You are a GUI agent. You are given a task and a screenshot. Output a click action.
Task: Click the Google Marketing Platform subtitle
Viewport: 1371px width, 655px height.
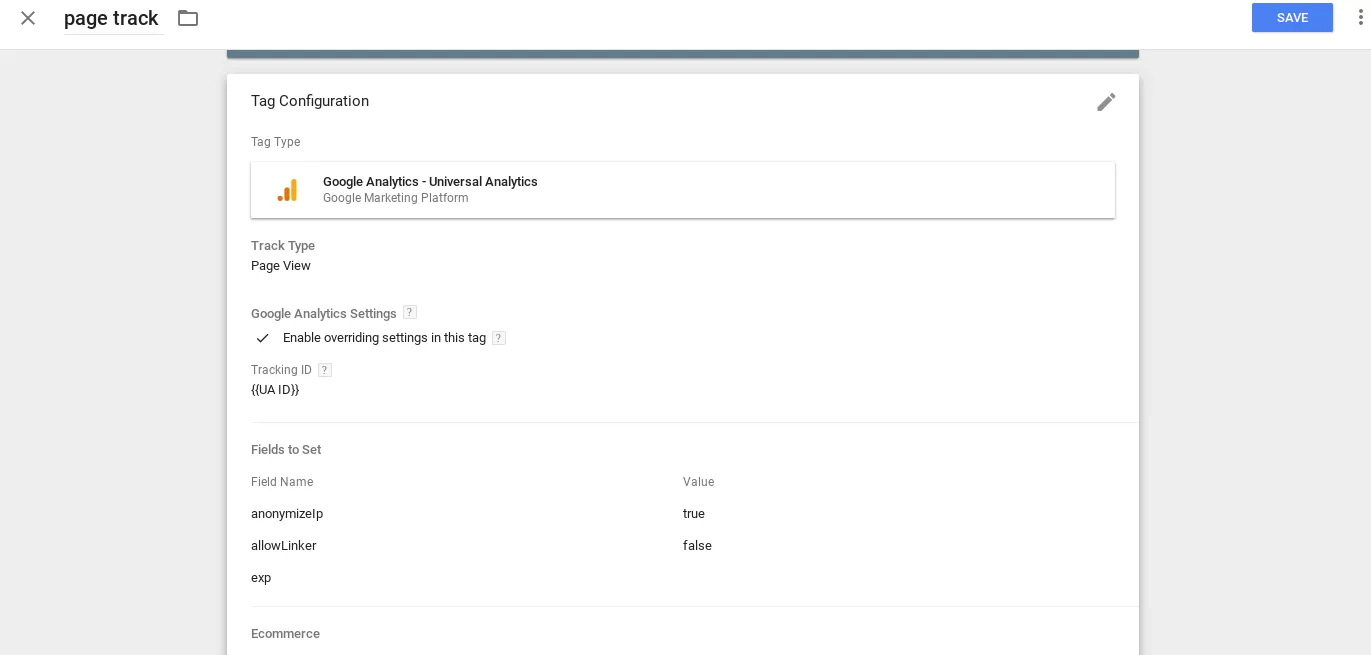pyautogui.click(x=396, y=198)
